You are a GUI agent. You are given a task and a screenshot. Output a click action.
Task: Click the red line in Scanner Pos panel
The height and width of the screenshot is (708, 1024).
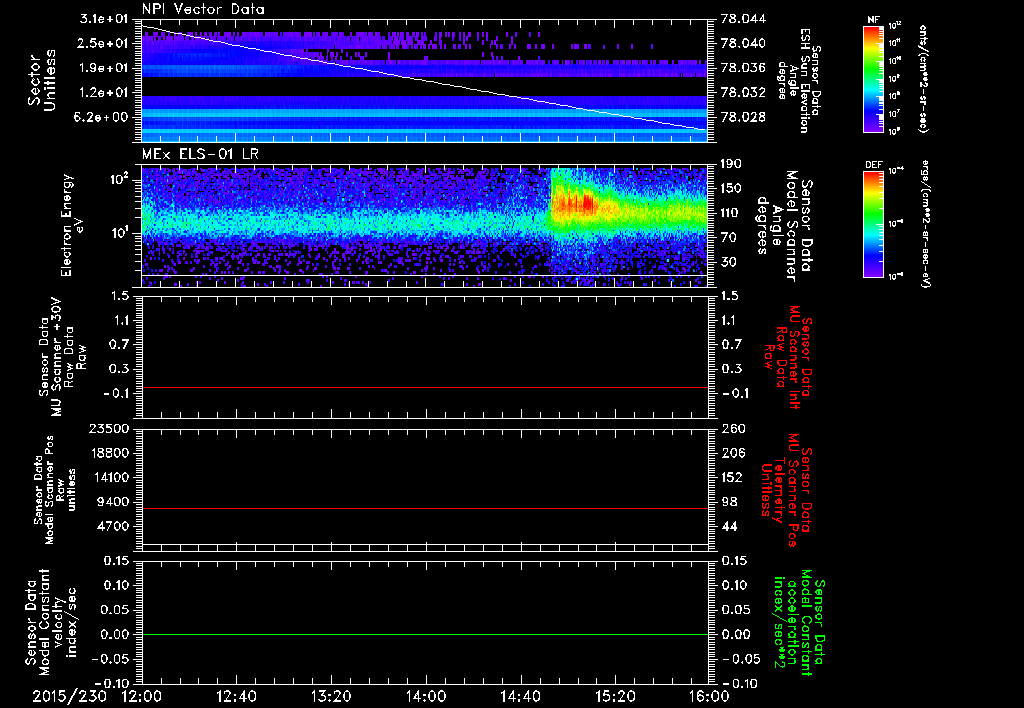[x=424, y=508]
